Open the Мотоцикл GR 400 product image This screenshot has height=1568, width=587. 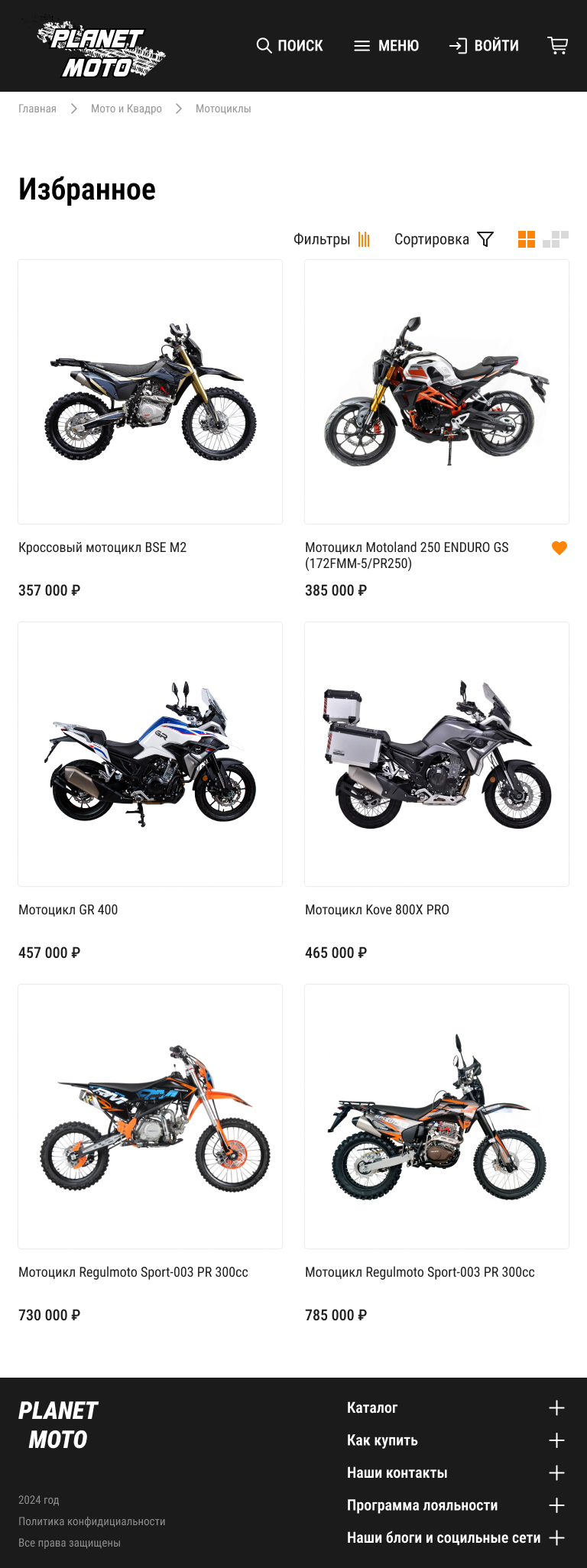[x=151, y=755]
